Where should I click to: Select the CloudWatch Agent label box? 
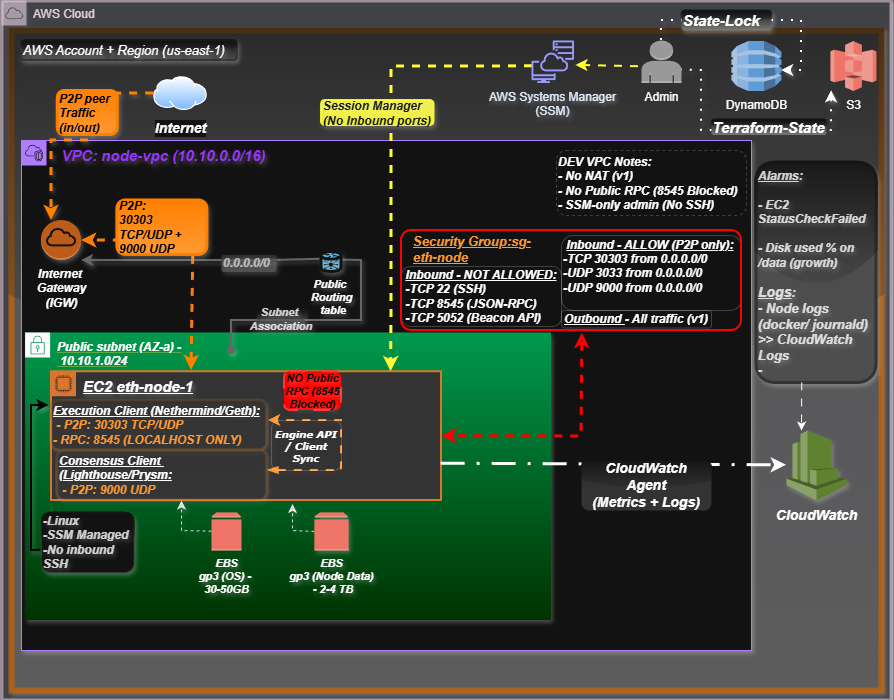coord(646,485)
